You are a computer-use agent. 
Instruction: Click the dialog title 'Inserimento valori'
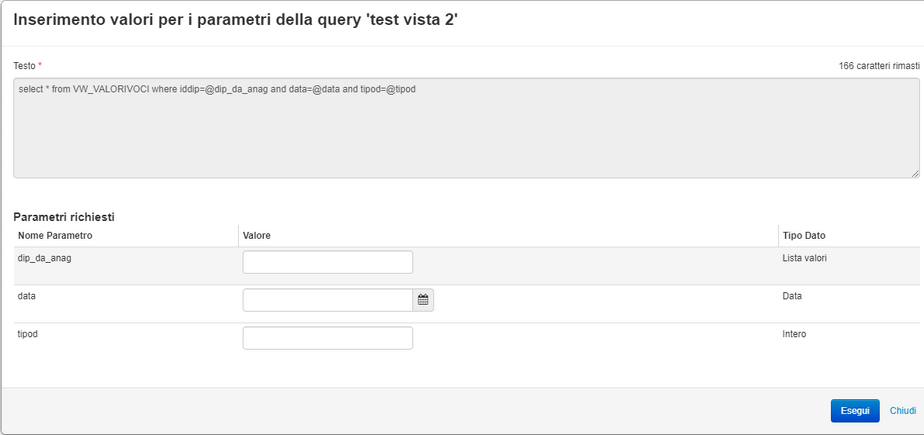coord(235,20)
